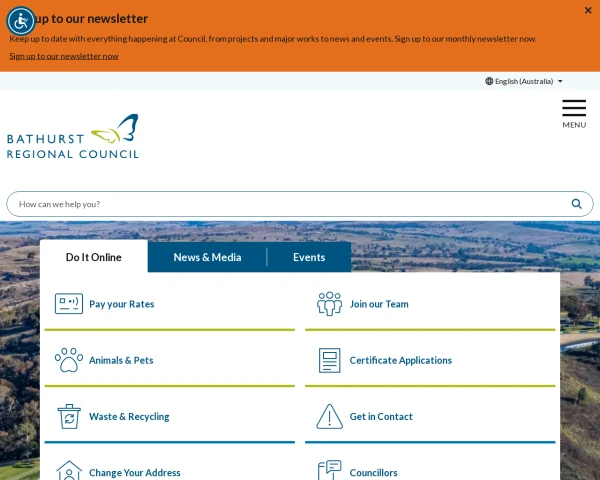
Task: Dismiss the newsletter banner with X
Action: [588, 10]
